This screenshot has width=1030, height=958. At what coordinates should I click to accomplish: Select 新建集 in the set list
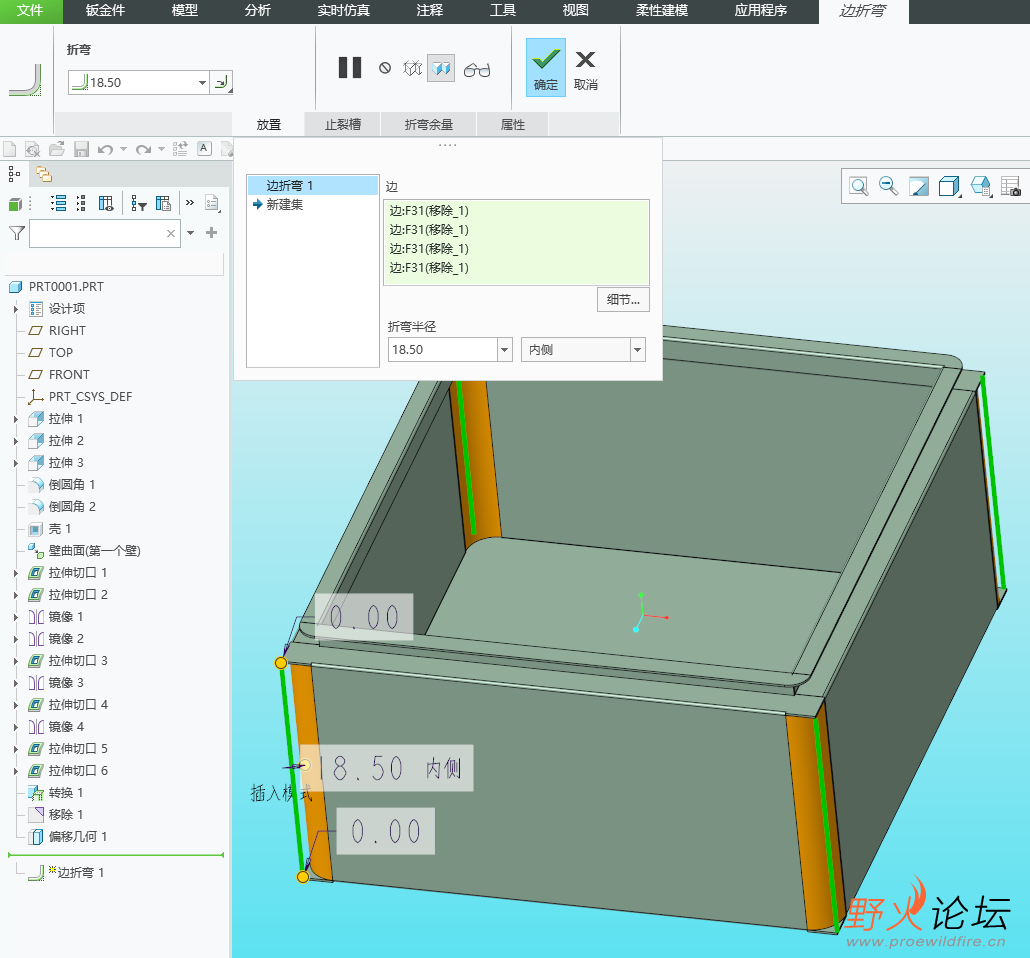tap(284, 205)
